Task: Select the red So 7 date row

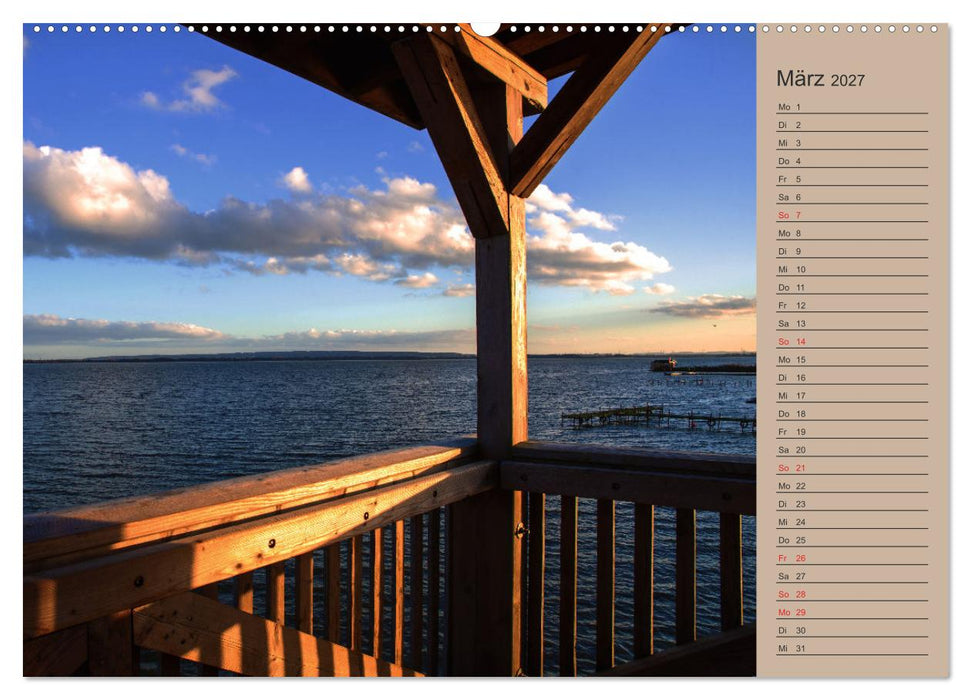Action: click(x=852, y=215)
